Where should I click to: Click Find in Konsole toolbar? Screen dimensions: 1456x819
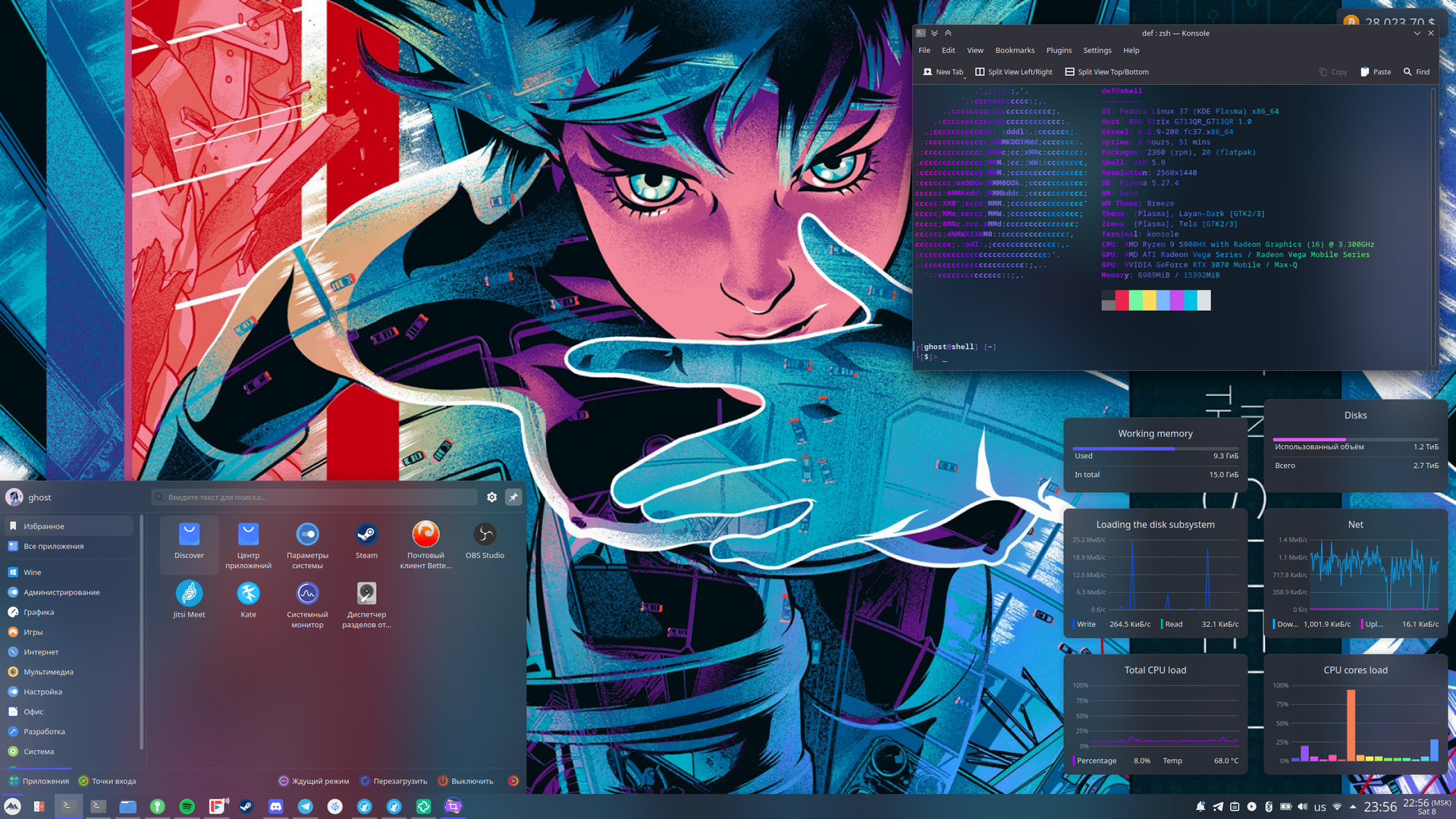click(1417, 72)
